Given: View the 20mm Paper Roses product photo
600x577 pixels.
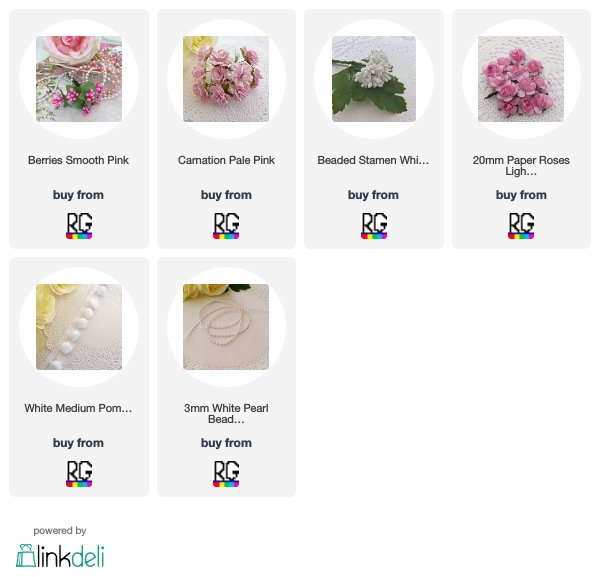Looking at the screenshot, I should [x=521, y=79].
